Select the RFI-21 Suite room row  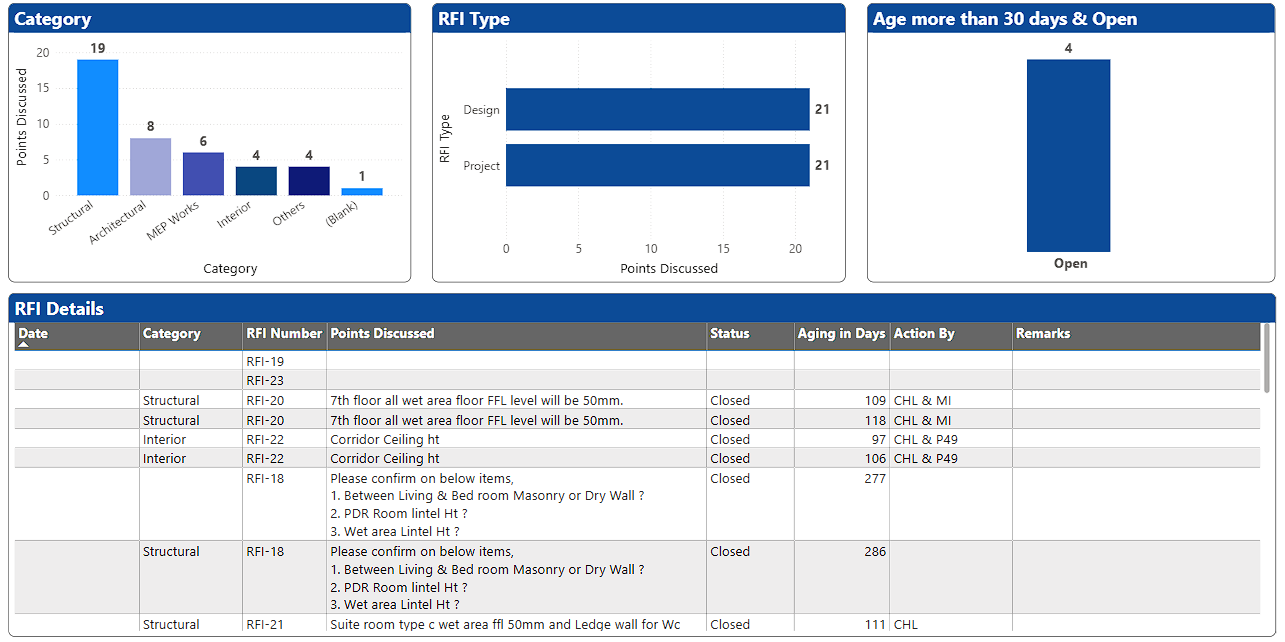coord(504,625)
